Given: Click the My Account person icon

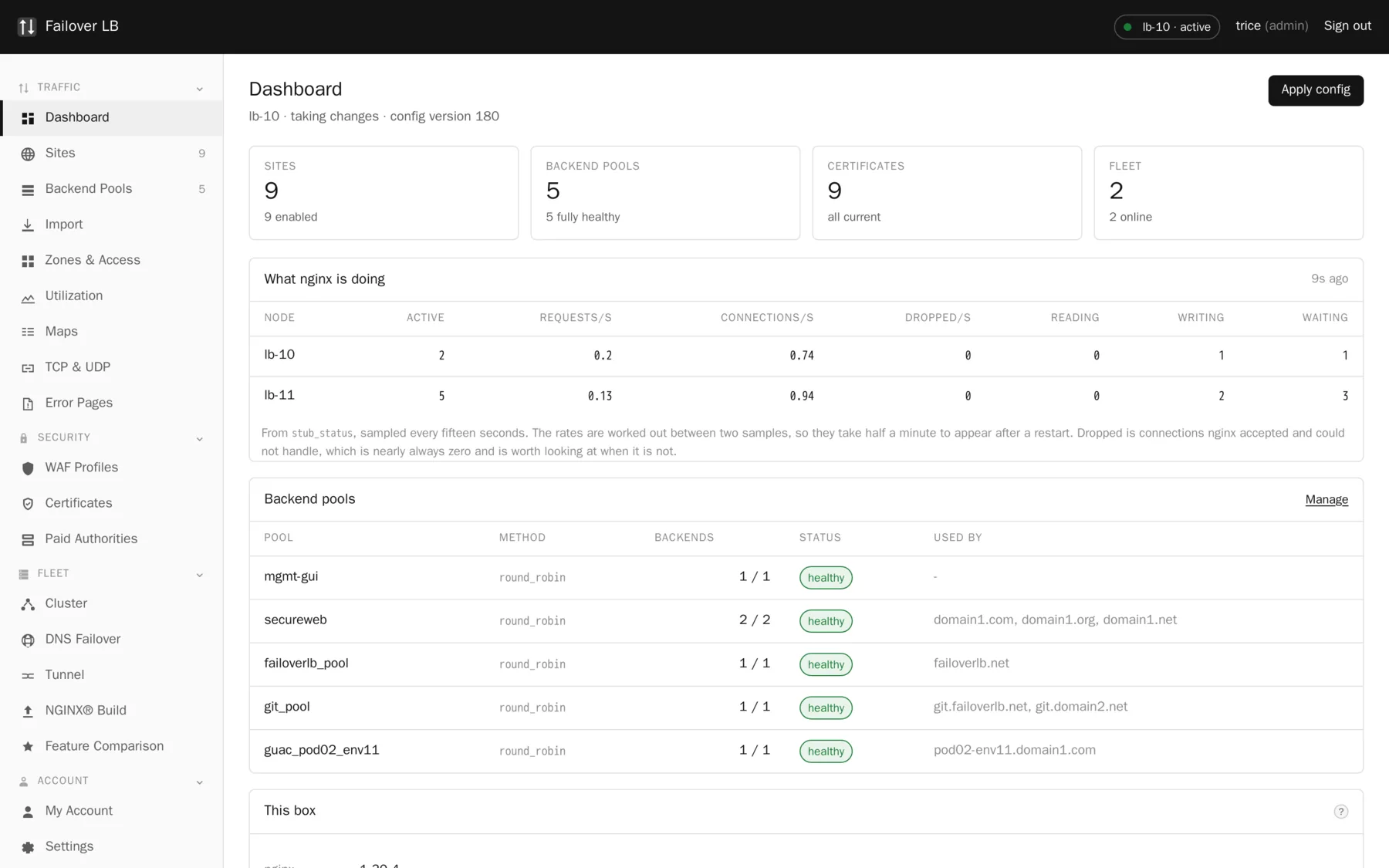Looking at the screenshot, I should pos(28,812).
